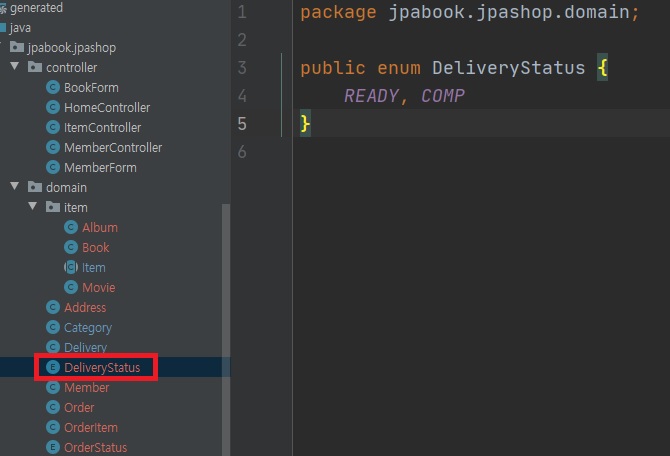Click the opening brace on line 3
The image size is (670, 456).
[x=602, y=68]
